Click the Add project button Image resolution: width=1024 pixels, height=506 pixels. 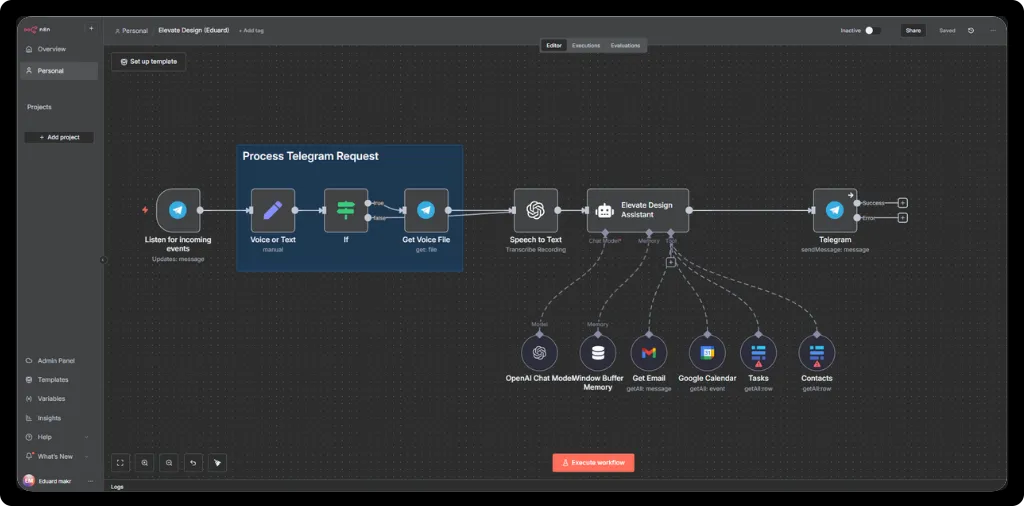59,137
